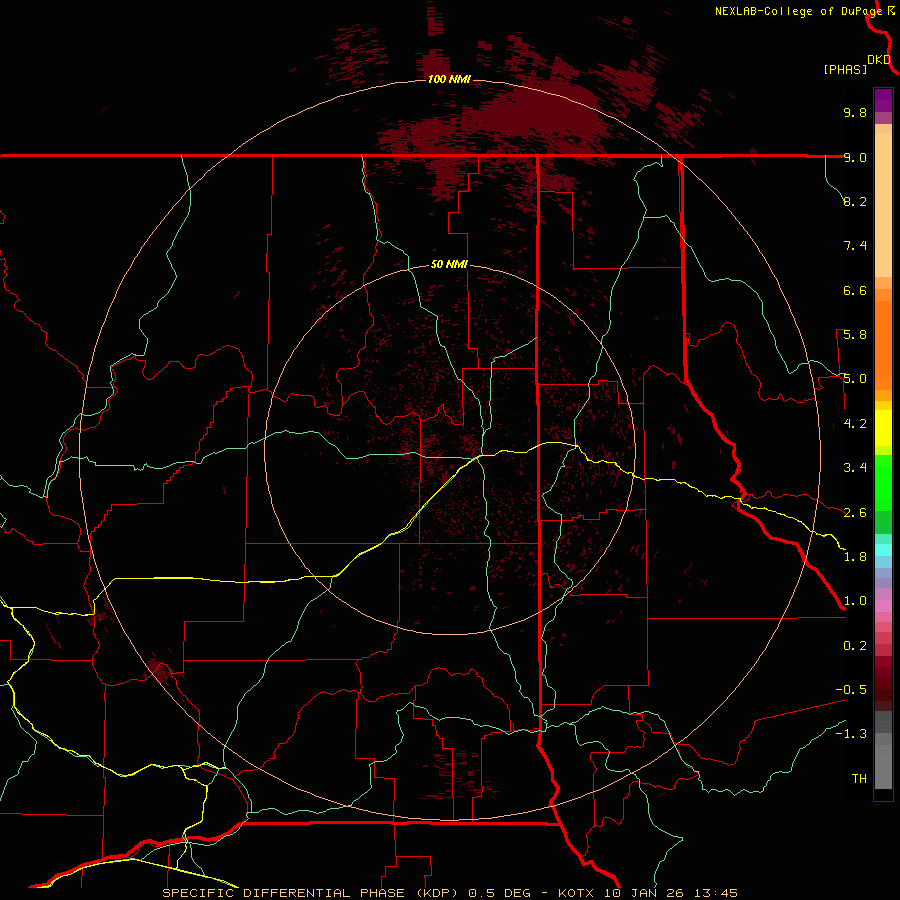Pick the gray bottom color bar segment
The width and height of the screenshot is (900, 900).
(x=883, y=761)
